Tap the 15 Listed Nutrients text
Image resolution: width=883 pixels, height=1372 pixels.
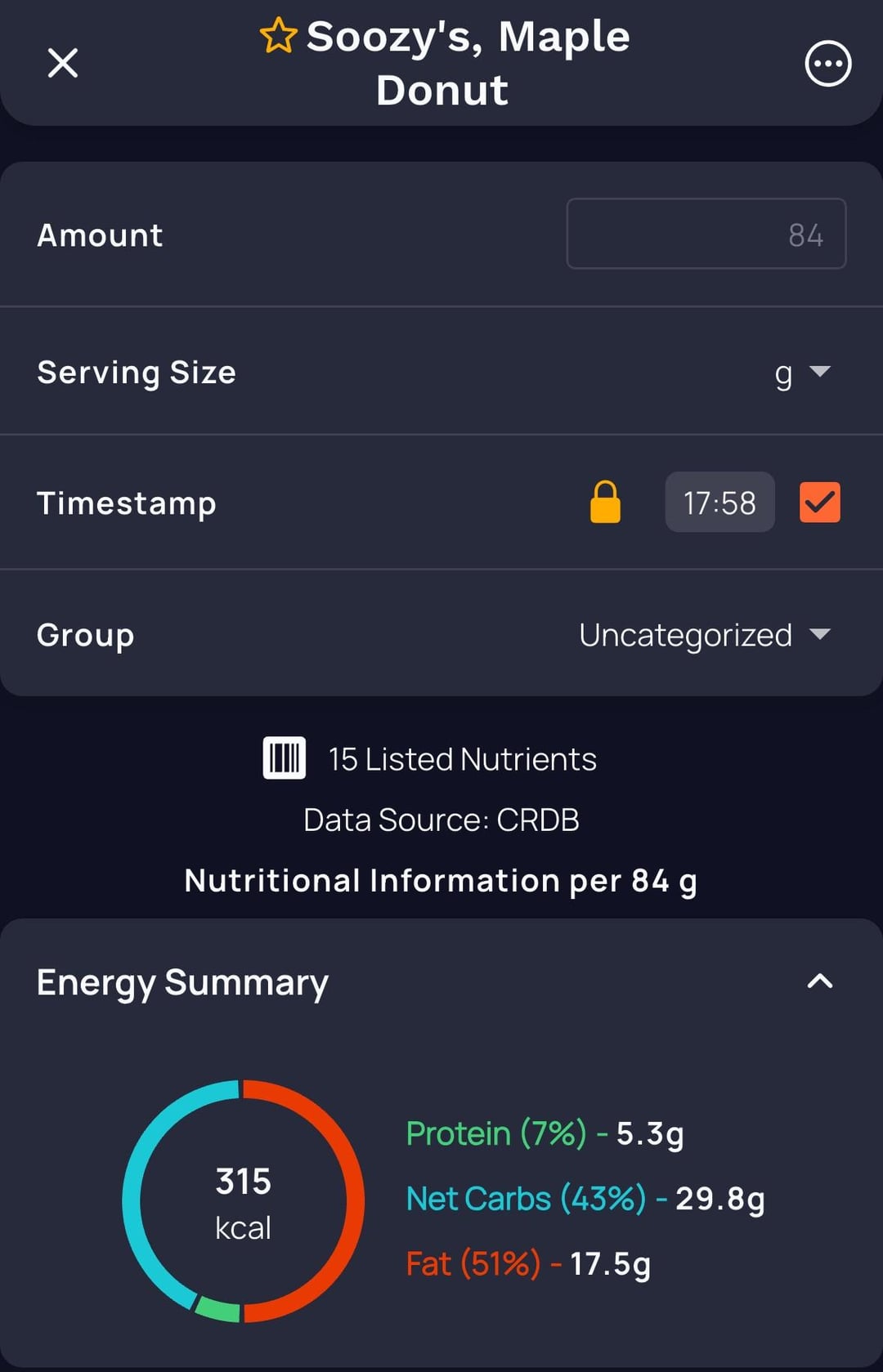[462, 759]
